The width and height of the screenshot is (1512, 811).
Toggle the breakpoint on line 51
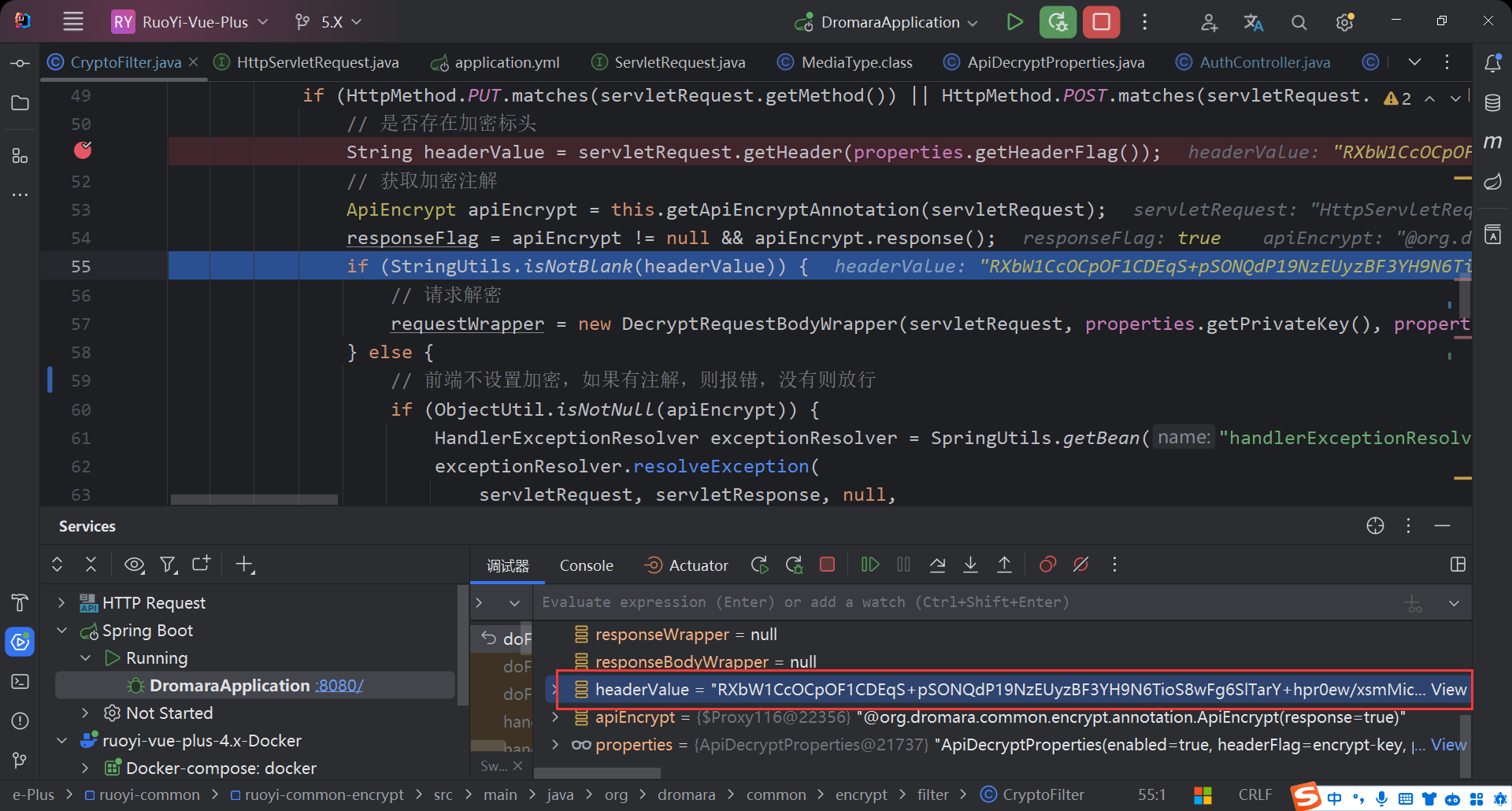coord(83,150)
